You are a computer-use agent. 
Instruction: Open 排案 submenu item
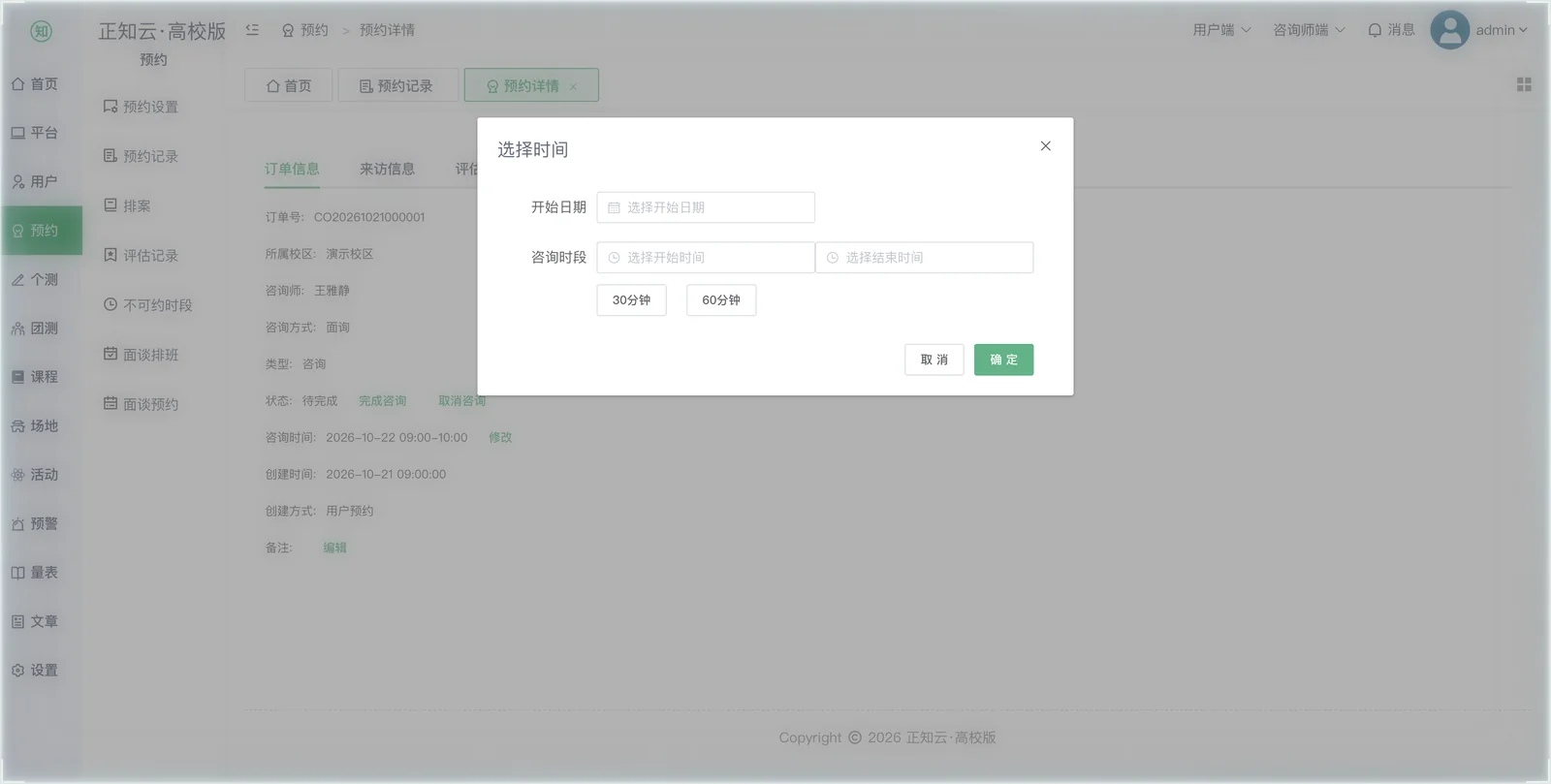click(127, 205)
